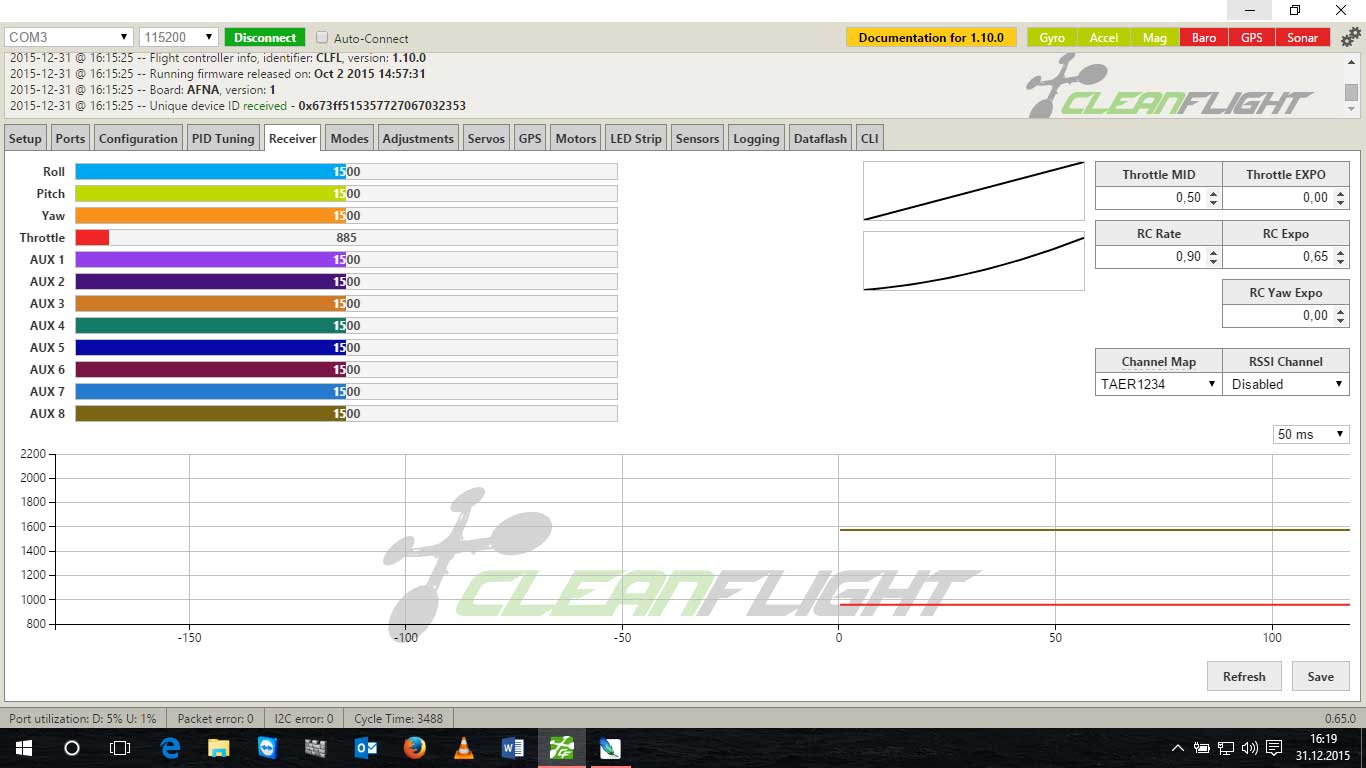Increase the Throttle MID value by one step
The width and height of the screenshot is (1366, 768).
coord(1214,193)
